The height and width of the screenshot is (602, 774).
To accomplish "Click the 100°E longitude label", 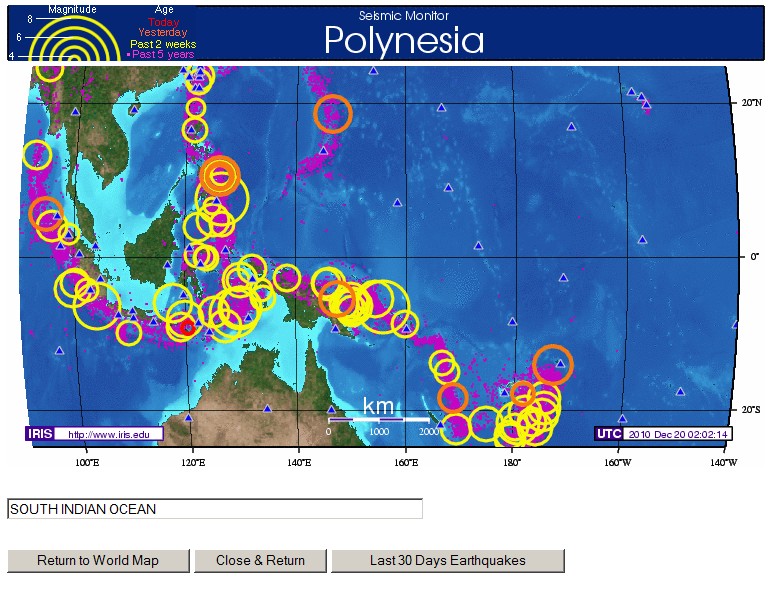I will tap(87, 463).
